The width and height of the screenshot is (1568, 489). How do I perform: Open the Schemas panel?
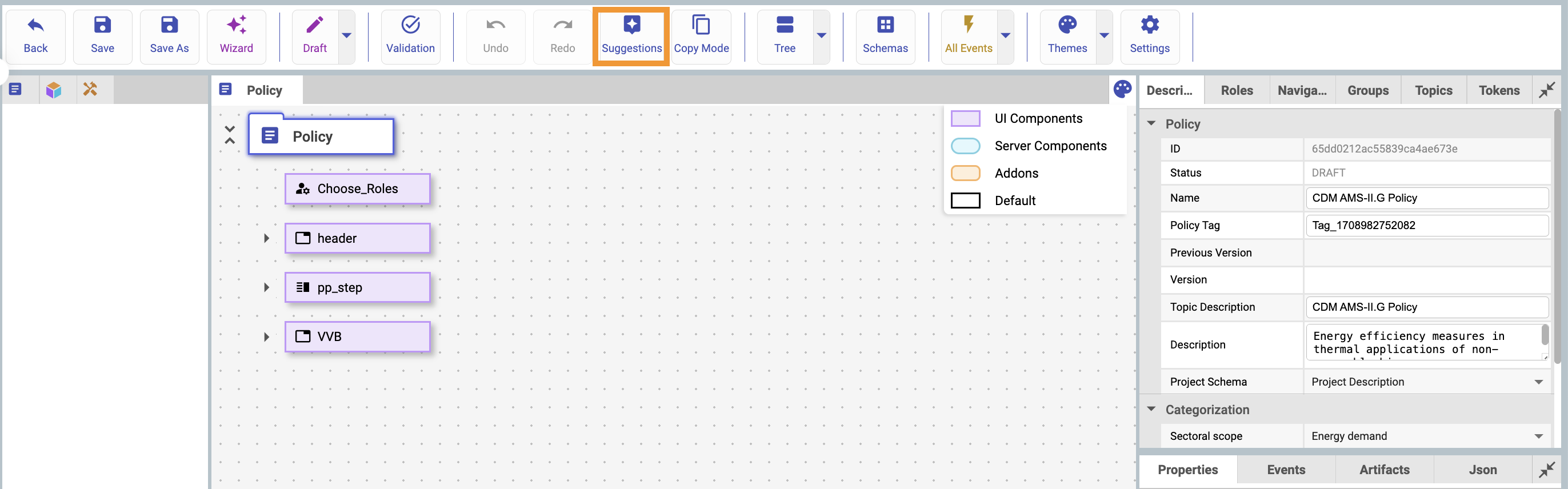pos(885,36)
